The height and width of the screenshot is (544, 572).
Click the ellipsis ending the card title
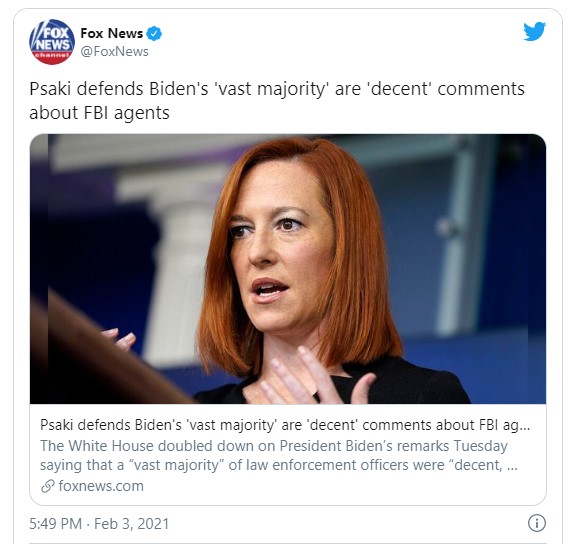(x=525, y=425)
